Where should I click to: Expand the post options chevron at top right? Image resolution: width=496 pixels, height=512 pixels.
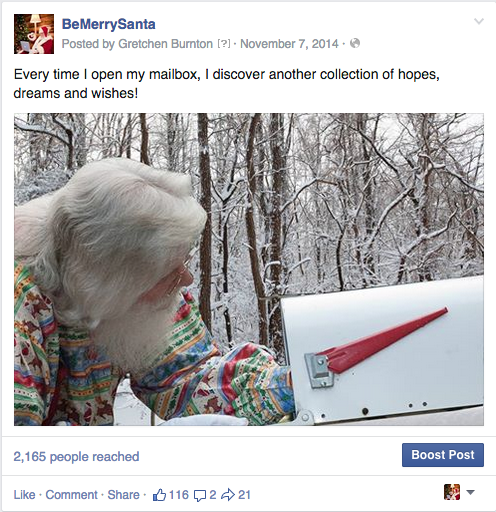point(479,22)
